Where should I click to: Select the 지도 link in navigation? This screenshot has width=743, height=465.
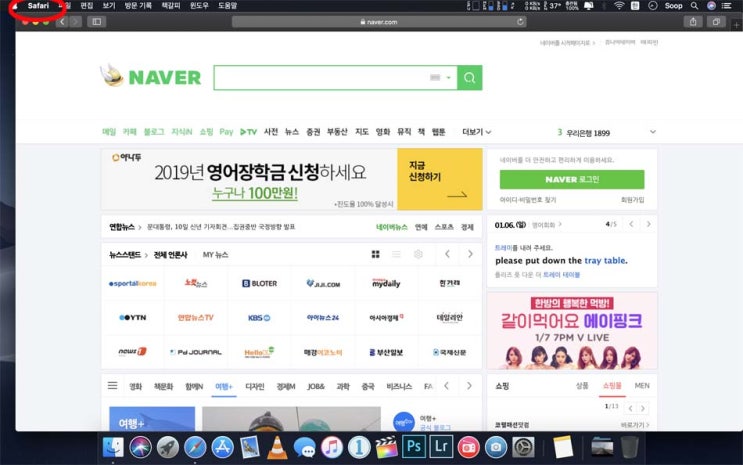coord(362,132)
